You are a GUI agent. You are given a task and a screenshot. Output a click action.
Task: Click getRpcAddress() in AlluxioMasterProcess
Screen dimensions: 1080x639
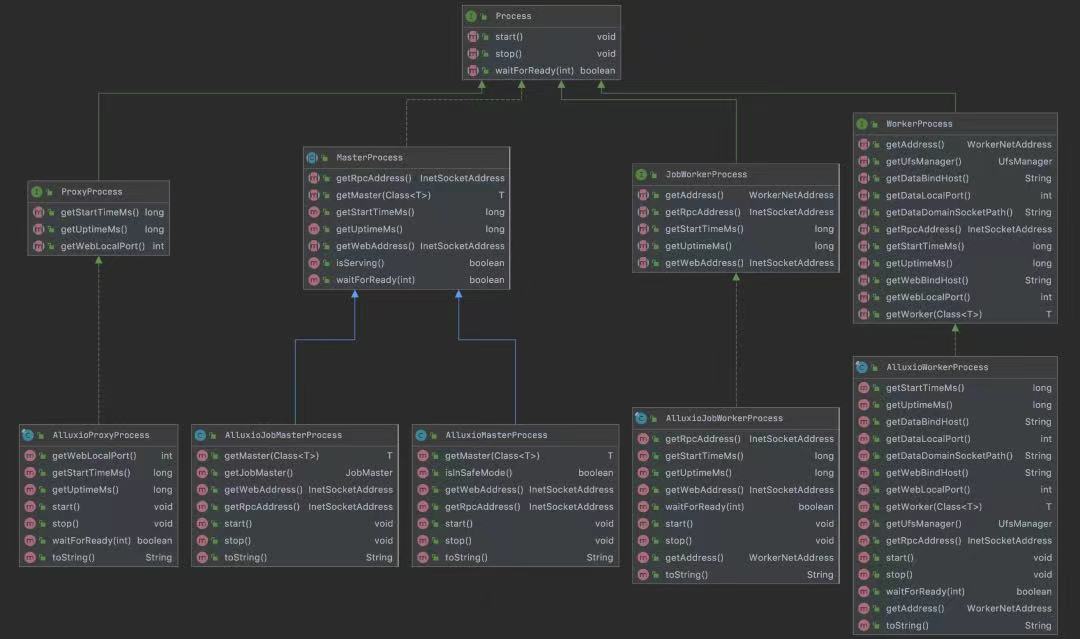click(482, 507)
